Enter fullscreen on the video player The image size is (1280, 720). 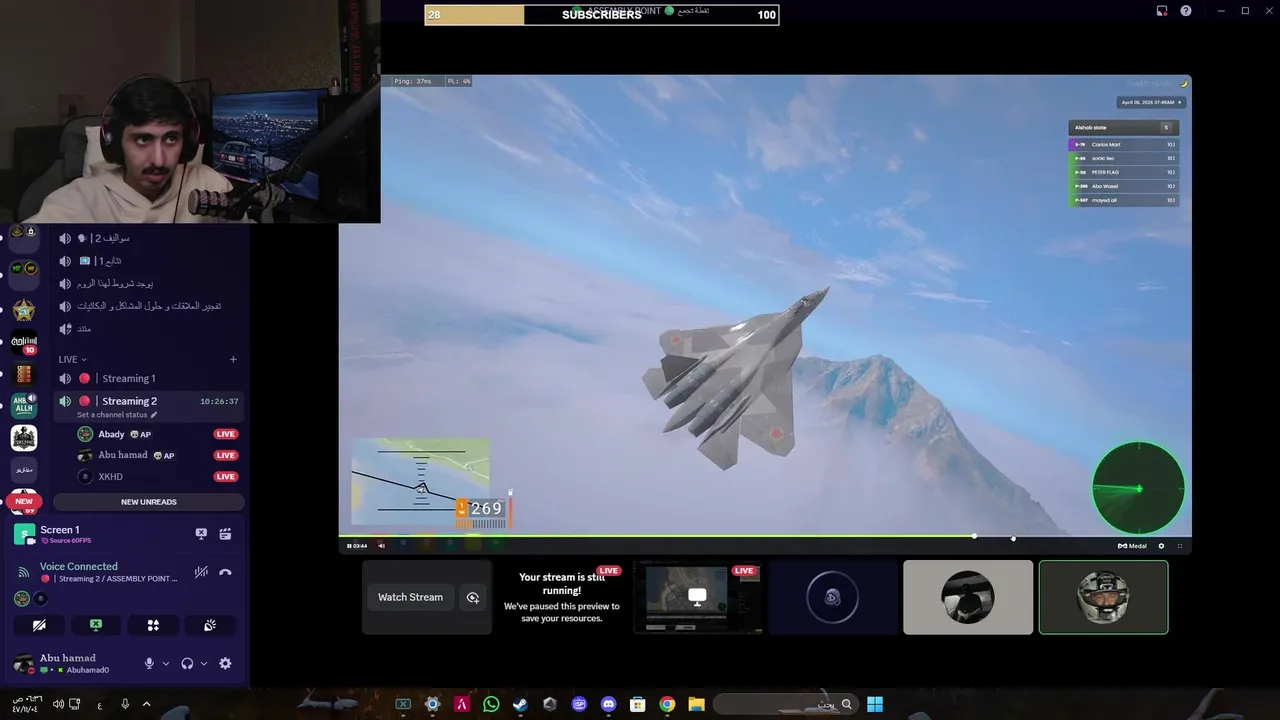pos(1180,546)
